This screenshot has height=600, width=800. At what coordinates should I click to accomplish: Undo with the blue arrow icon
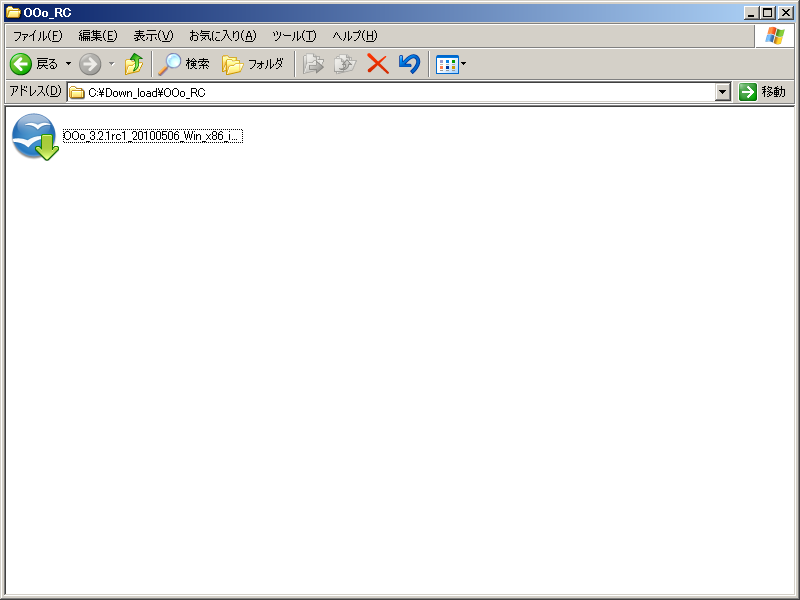pyautogui.click(x=409, y=64)
